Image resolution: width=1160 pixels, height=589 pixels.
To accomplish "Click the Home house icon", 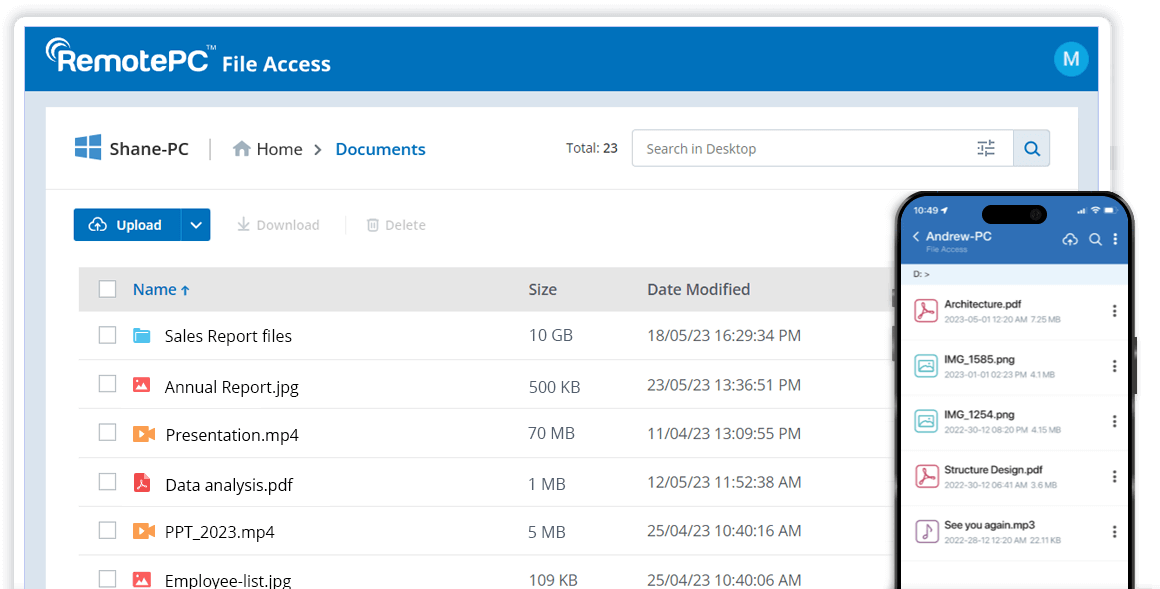I will click(241, 149).
